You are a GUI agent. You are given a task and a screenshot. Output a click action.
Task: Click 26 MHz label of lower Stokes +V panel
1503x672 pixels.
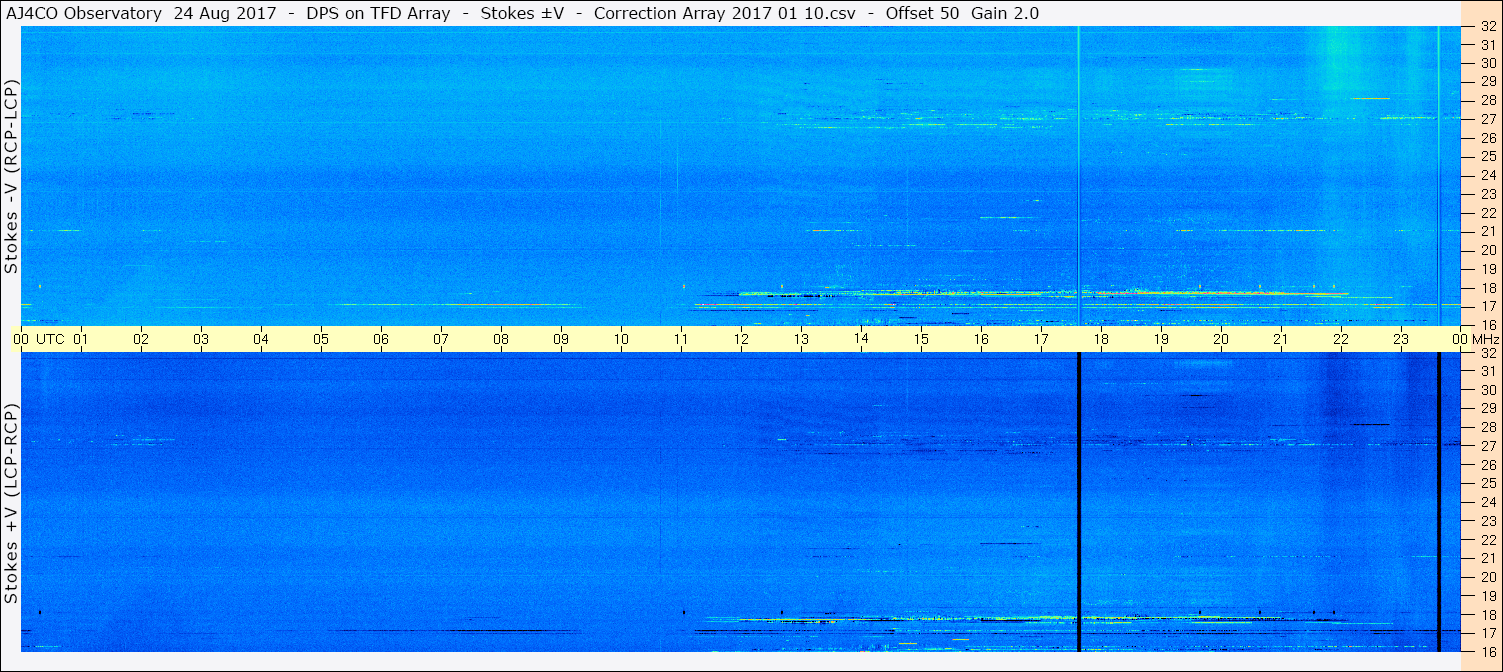[1487, 465]
